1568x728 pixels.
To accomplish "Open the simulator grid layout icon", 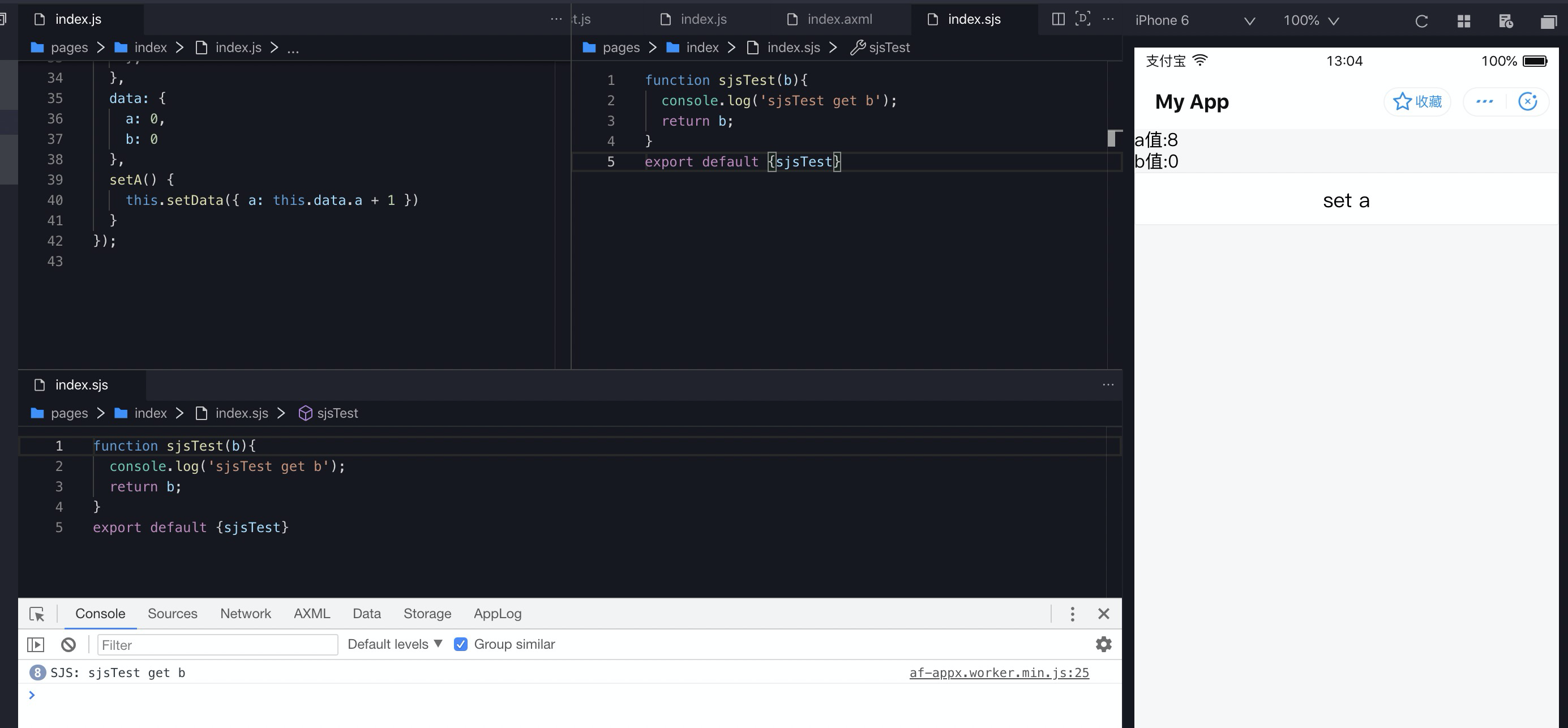I will [1464, 22].
